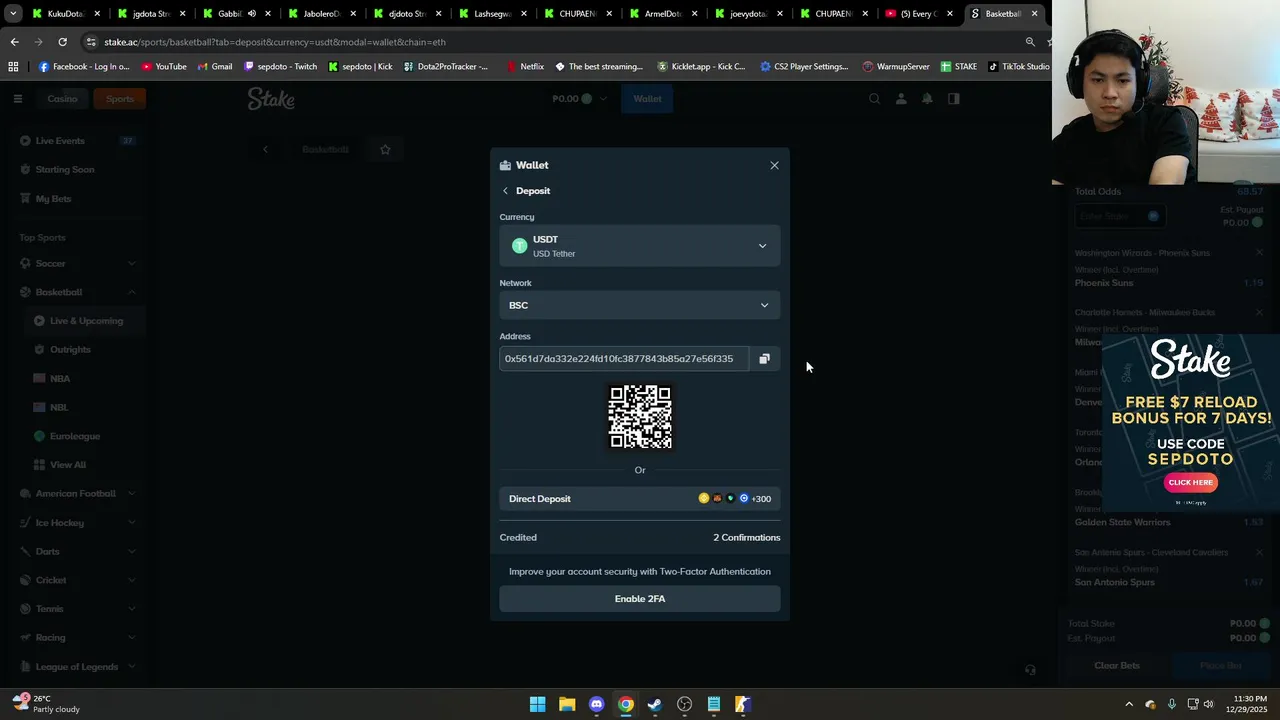The width and height of the screenshot is (1280, 720).
Task: Go back in Chrome browser
Action: (x=14, y=42)
